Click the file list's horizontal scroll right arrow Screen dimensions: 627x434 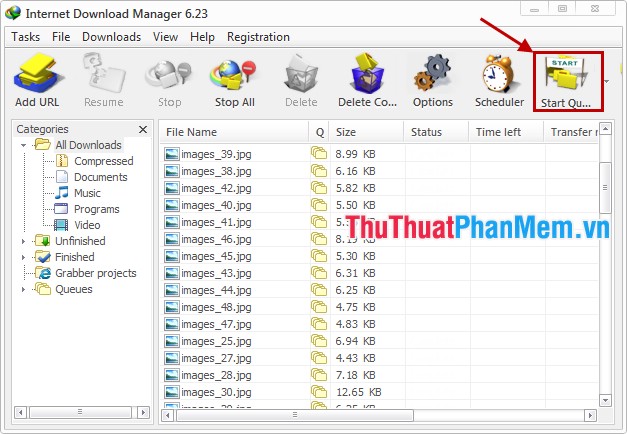pyautogui.click(x=590, y=415)
